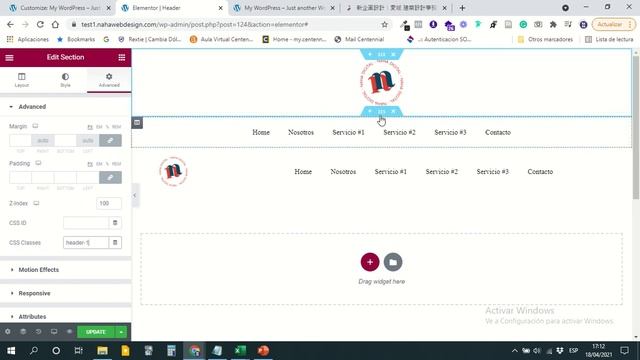
Task: Delete top logo section via handle
Action: tap(393, 54)
